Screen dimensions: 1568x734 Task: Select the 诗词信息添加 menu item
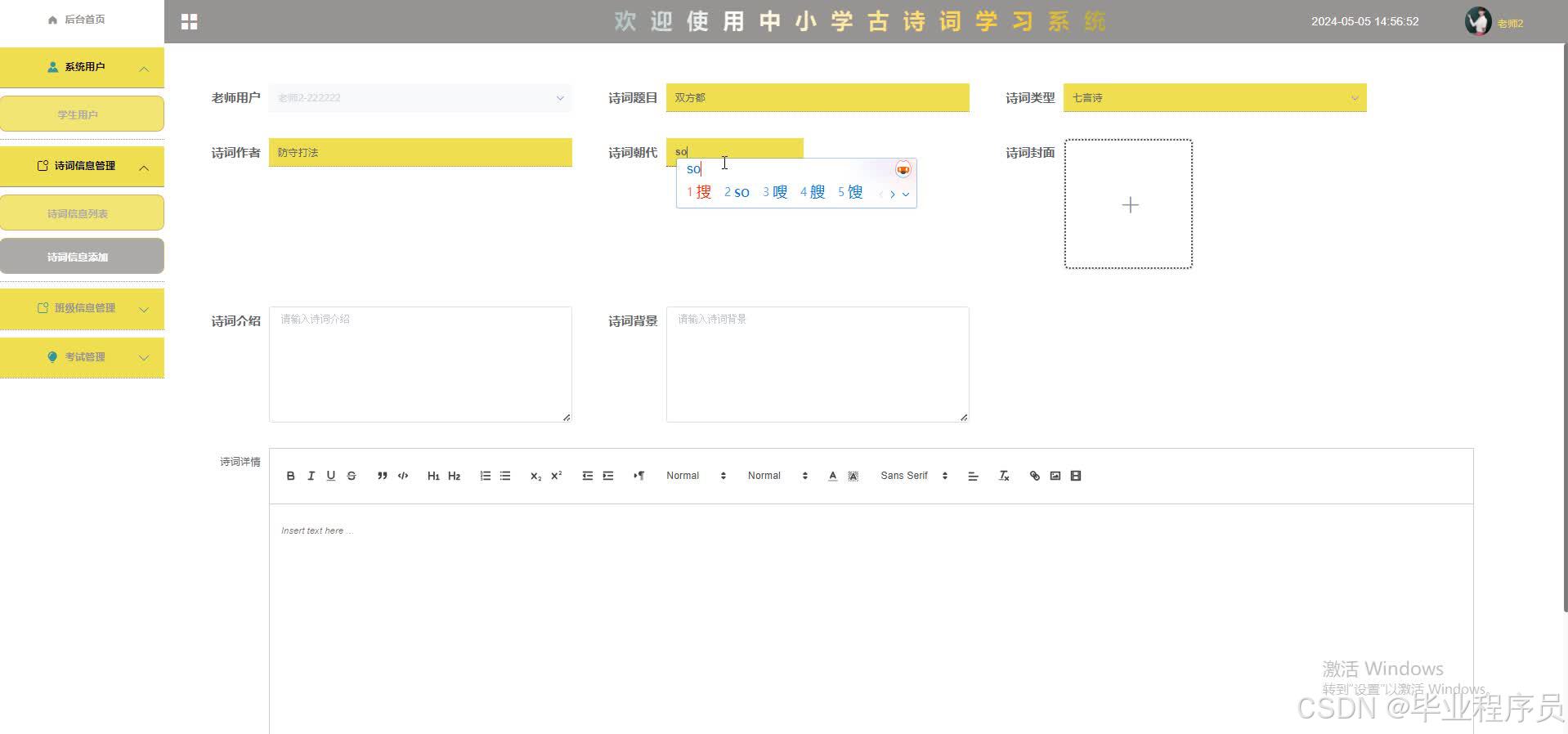(x=82, y=257)
